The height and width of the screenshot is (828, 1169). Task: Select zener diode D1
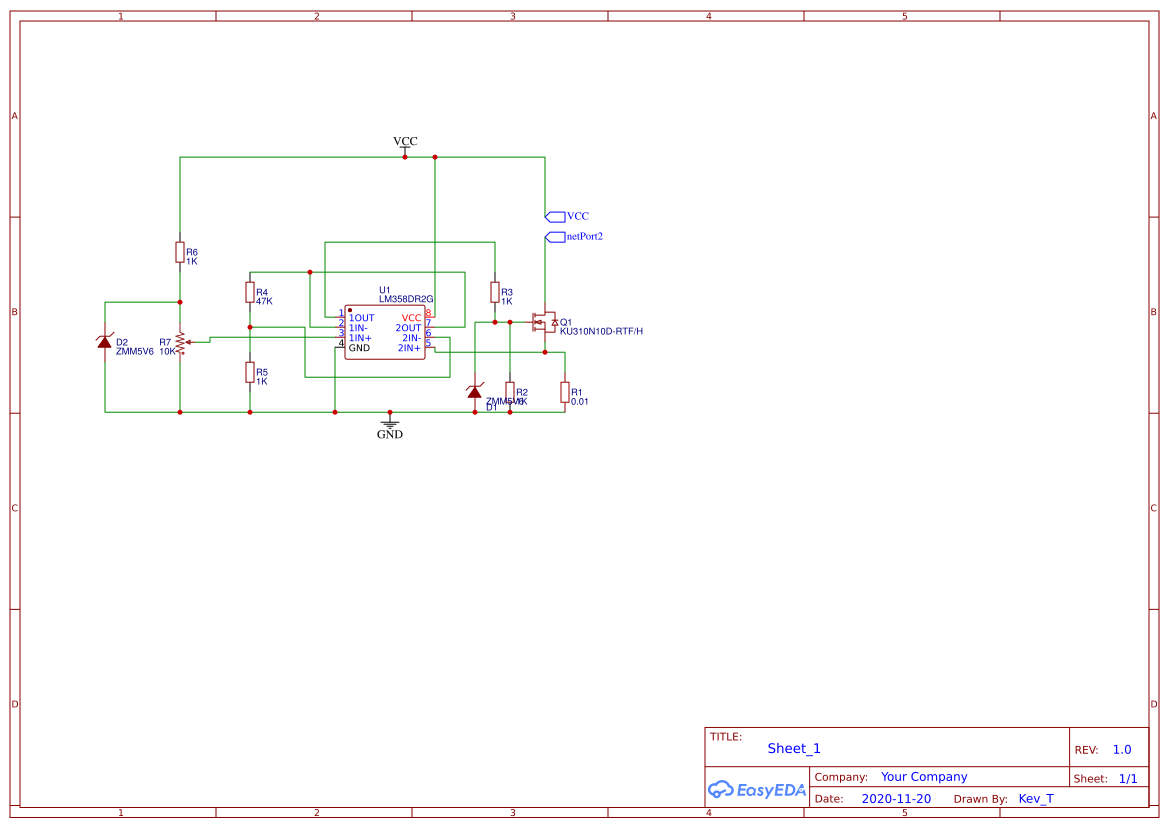tap(475, 392)
